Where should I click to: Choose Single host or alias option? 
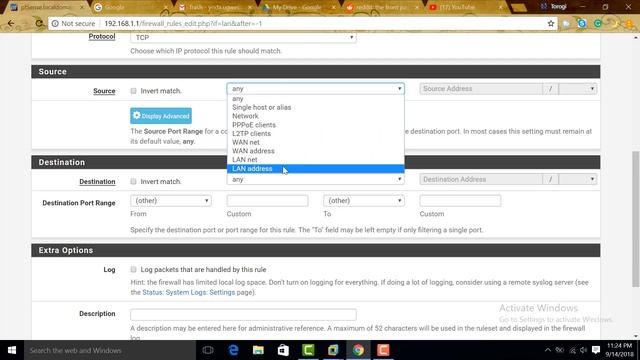pyautogui.click(x=316, y=107)
